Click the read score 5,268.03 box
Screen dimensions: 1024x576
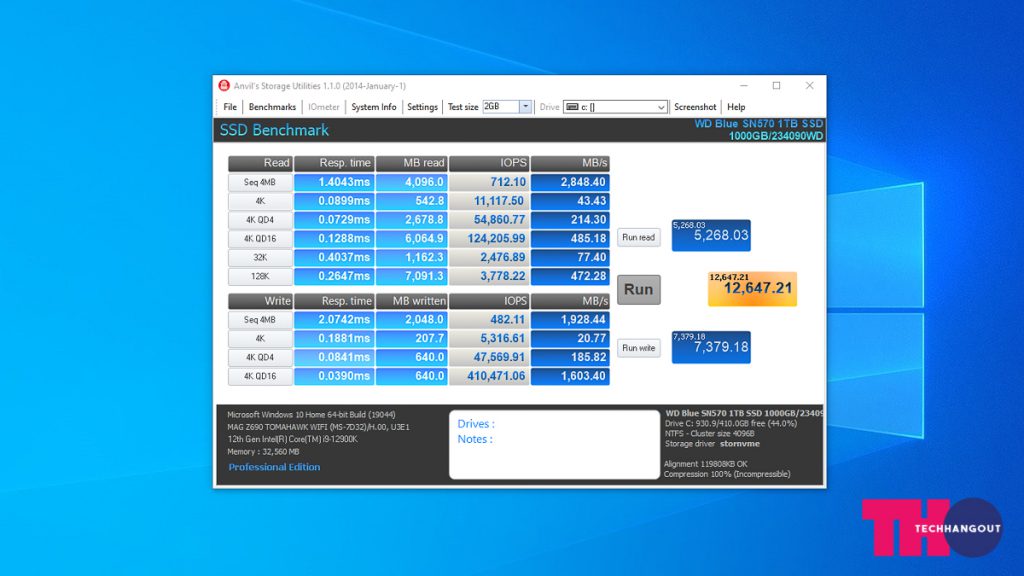click(x=711, y=235)
